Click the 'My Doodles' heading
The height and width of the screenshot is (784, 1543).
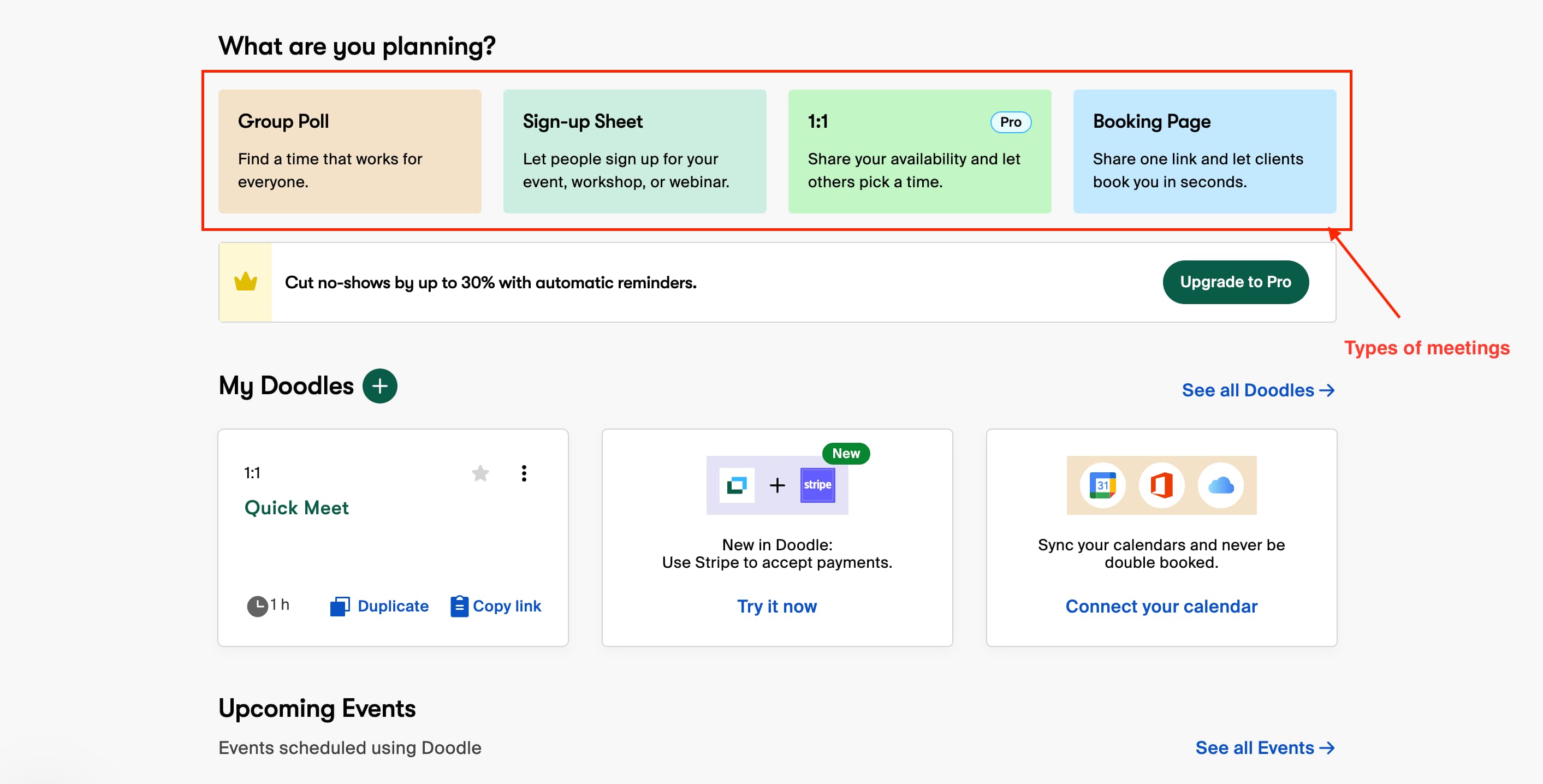point(286,387)
